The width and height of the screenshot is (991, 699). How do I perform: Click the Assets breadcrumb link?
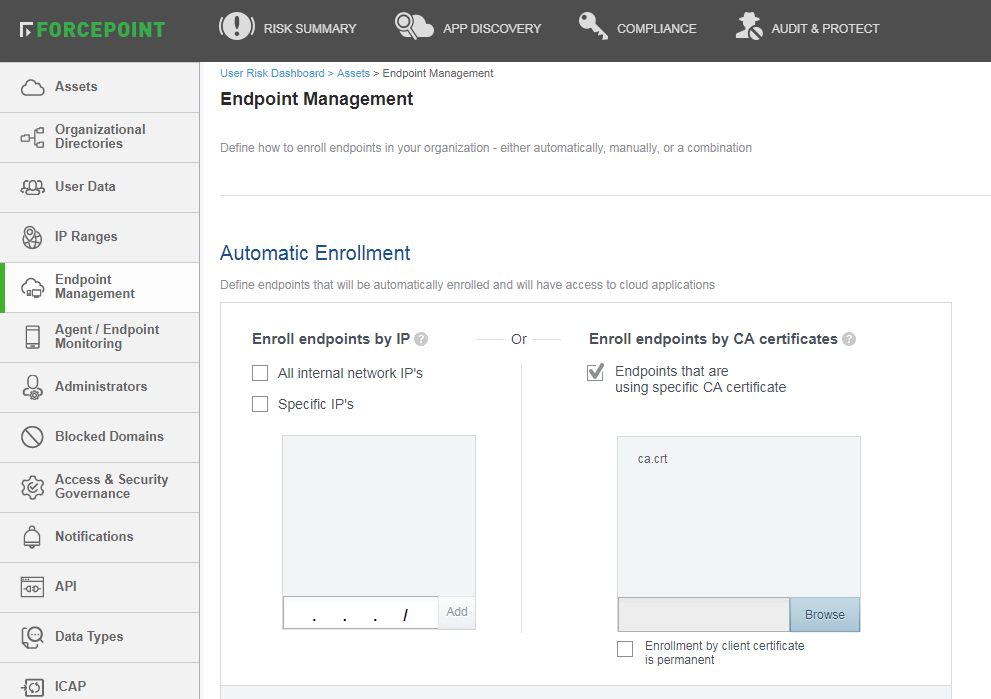(353, 73)
